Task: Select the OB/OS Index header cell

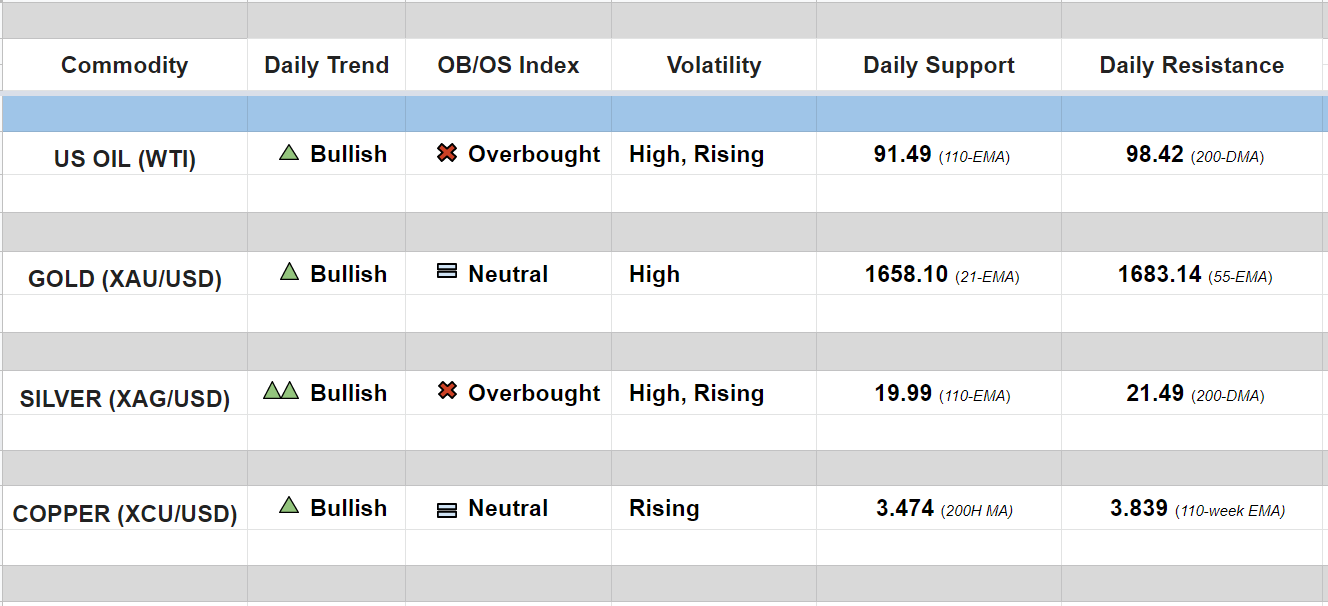Action: [x=508, y=66]
